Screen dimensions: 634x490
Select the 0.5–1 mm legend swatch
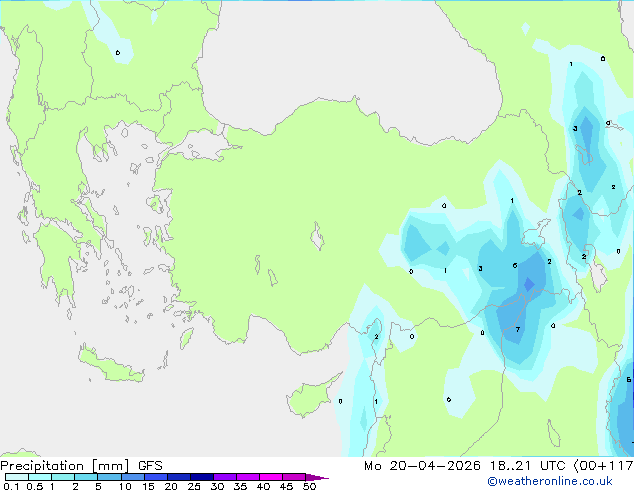click(x=40, y=477)
